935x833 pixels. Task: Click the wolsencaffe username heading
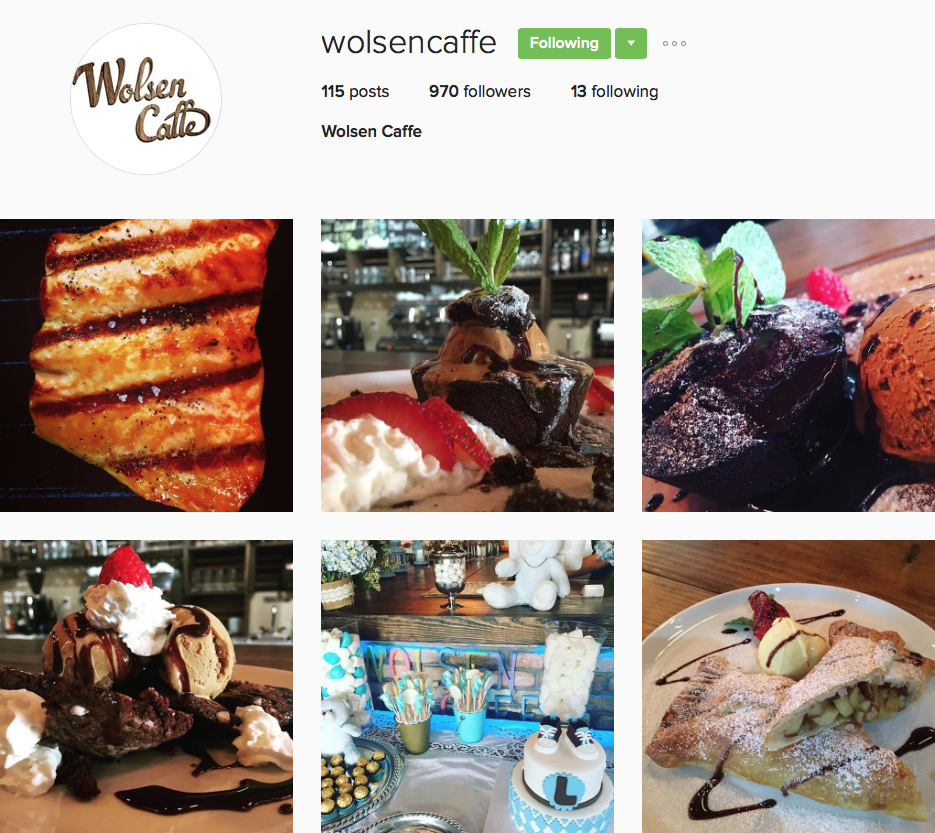pos(408,43)
